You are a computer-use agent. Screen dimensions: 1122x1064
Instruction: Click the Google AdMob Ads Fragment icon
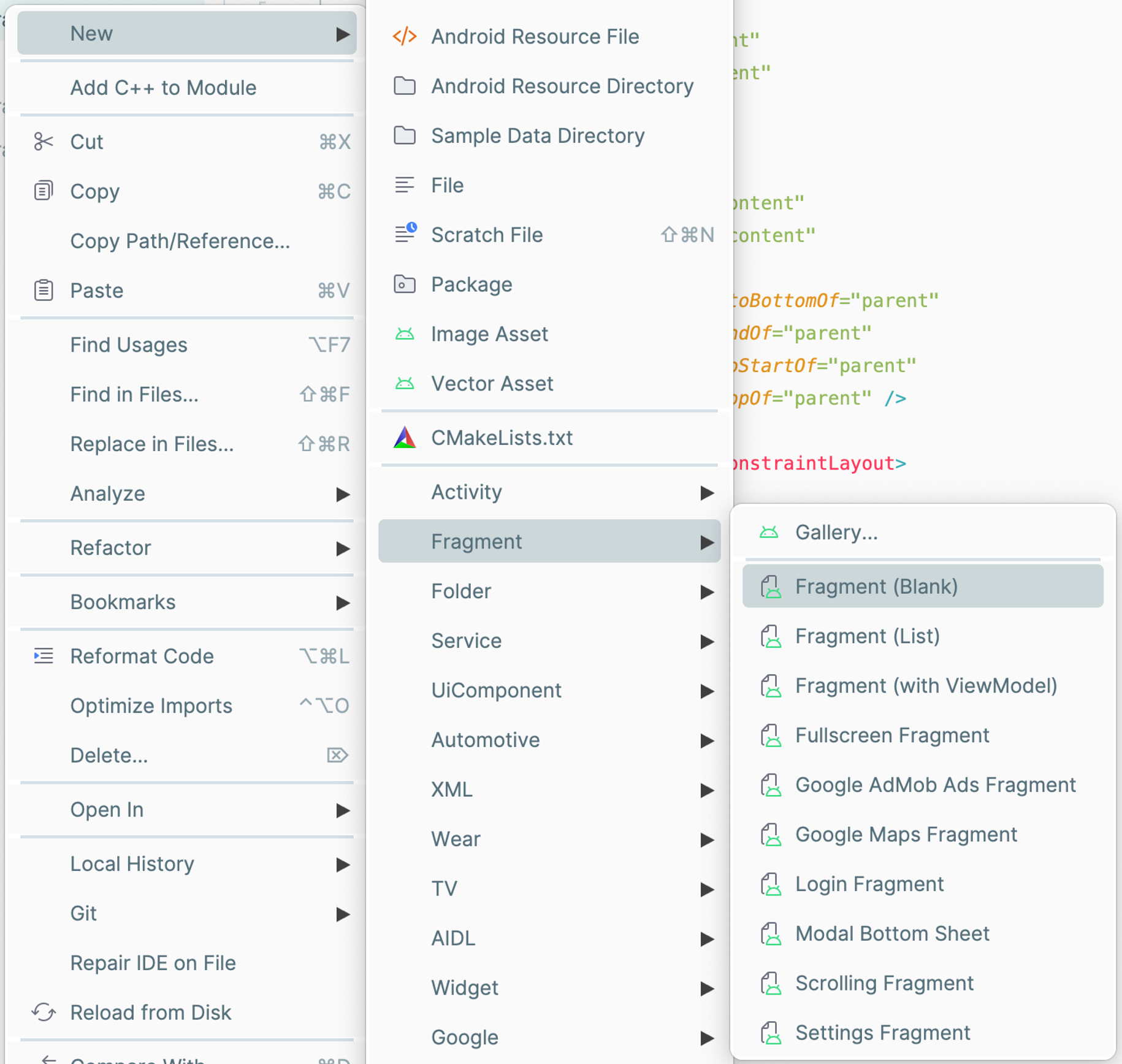(x=771, y=785)
